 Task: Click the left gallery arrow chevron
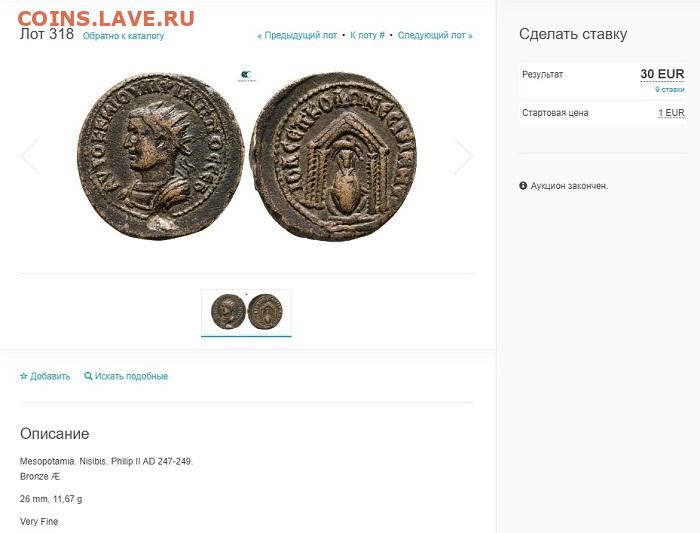coord(30,156)
